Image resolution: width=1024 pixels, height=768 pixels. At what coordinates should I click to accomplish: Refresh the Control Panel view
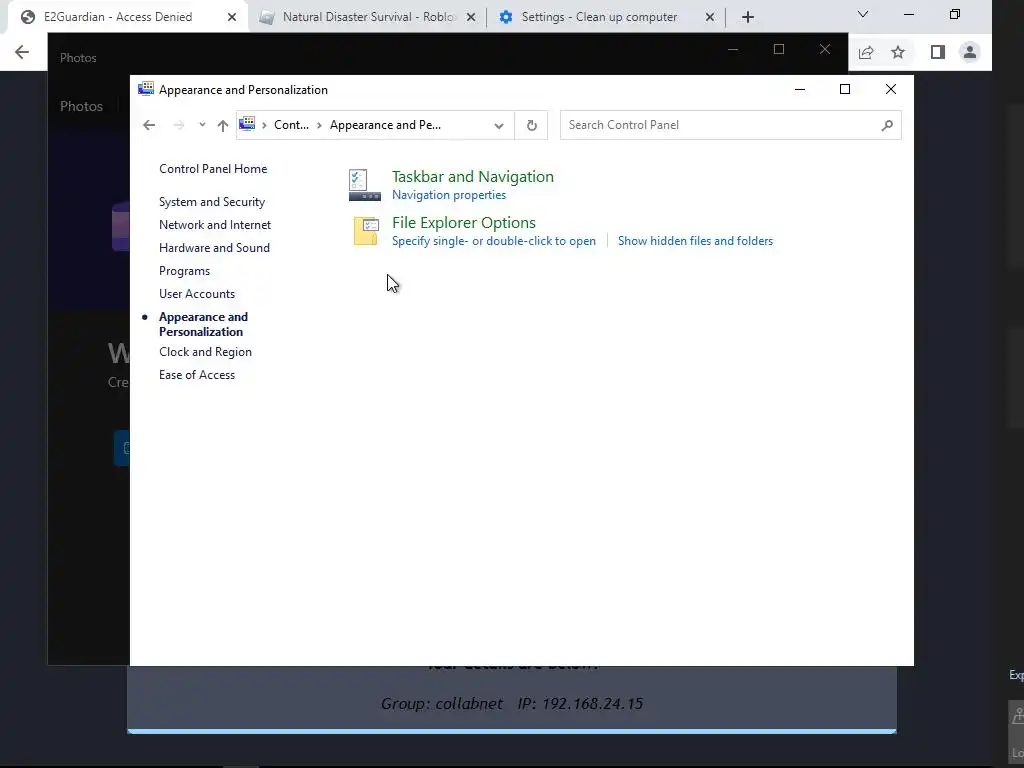[x=532, y=125]
